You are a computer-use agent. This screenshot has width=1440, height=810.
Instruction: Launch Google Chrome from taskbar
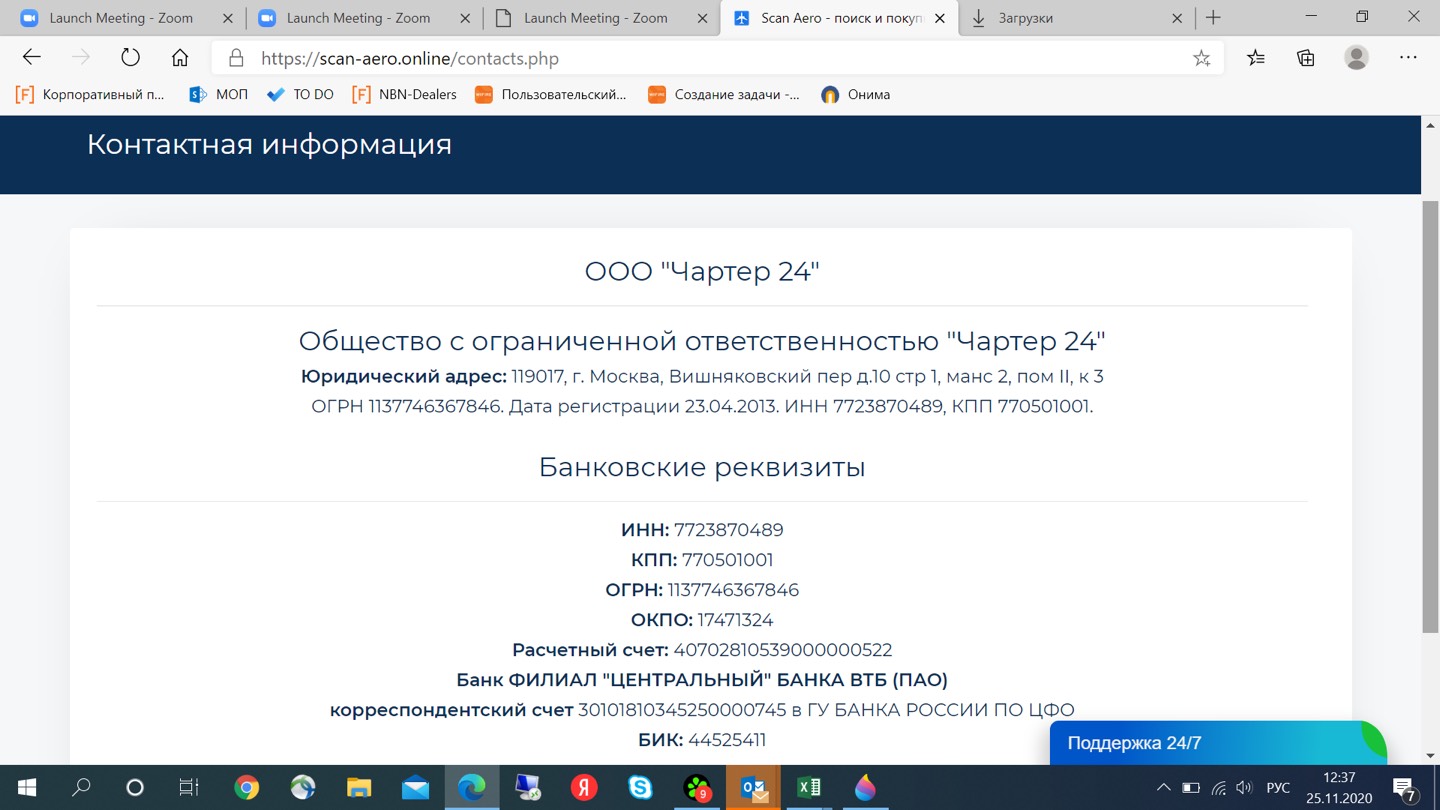(247, 788)
